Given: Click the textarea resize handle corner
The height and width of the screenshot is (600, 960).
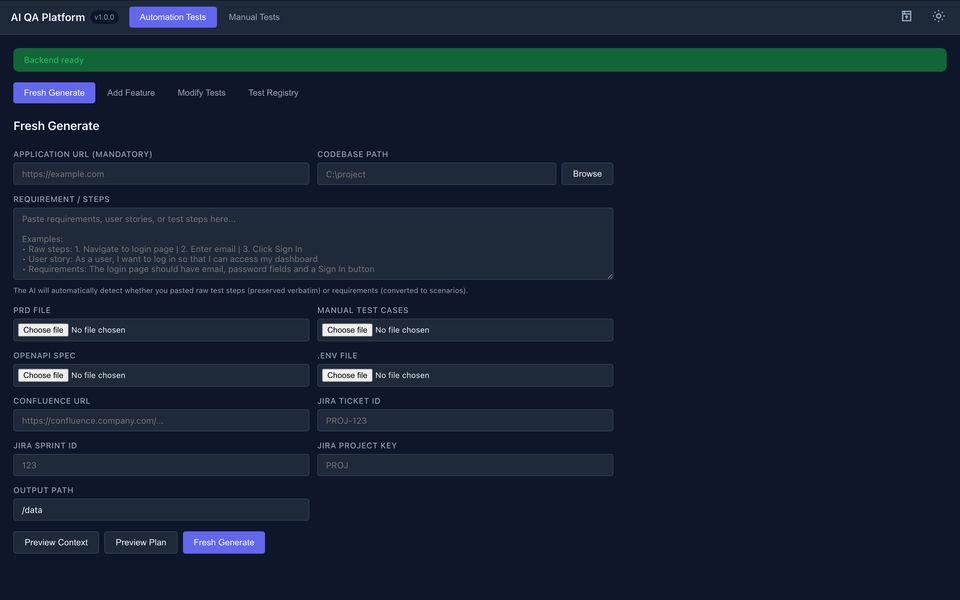Looking at the screenshot, I should coord(609,276).
